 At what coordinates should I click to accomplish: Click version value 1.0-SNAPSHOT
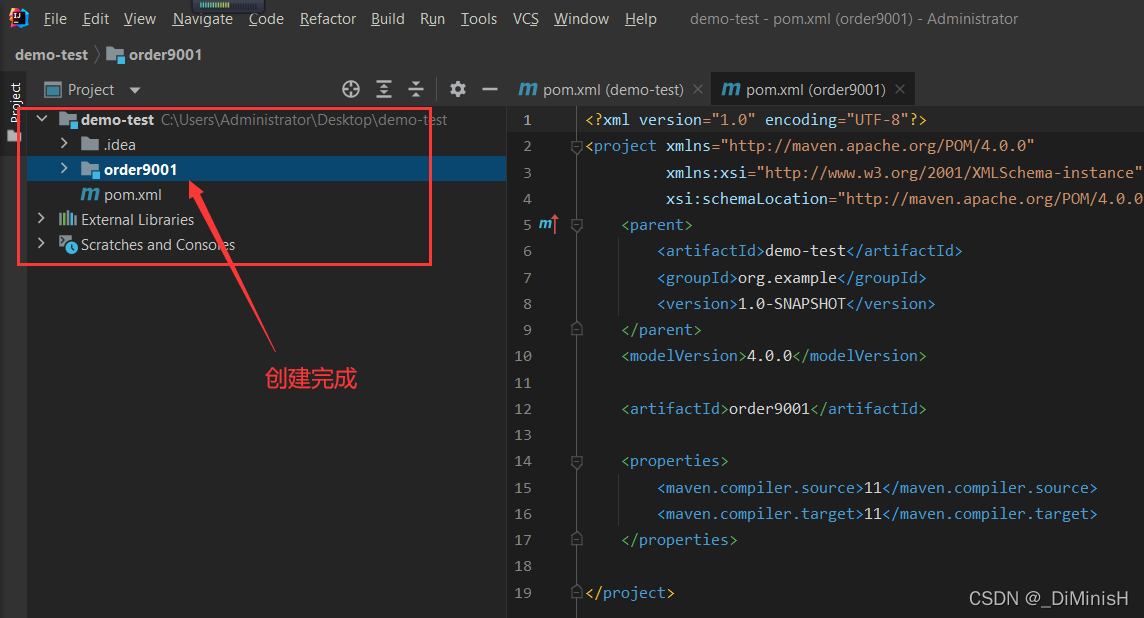tap(792, 304)
